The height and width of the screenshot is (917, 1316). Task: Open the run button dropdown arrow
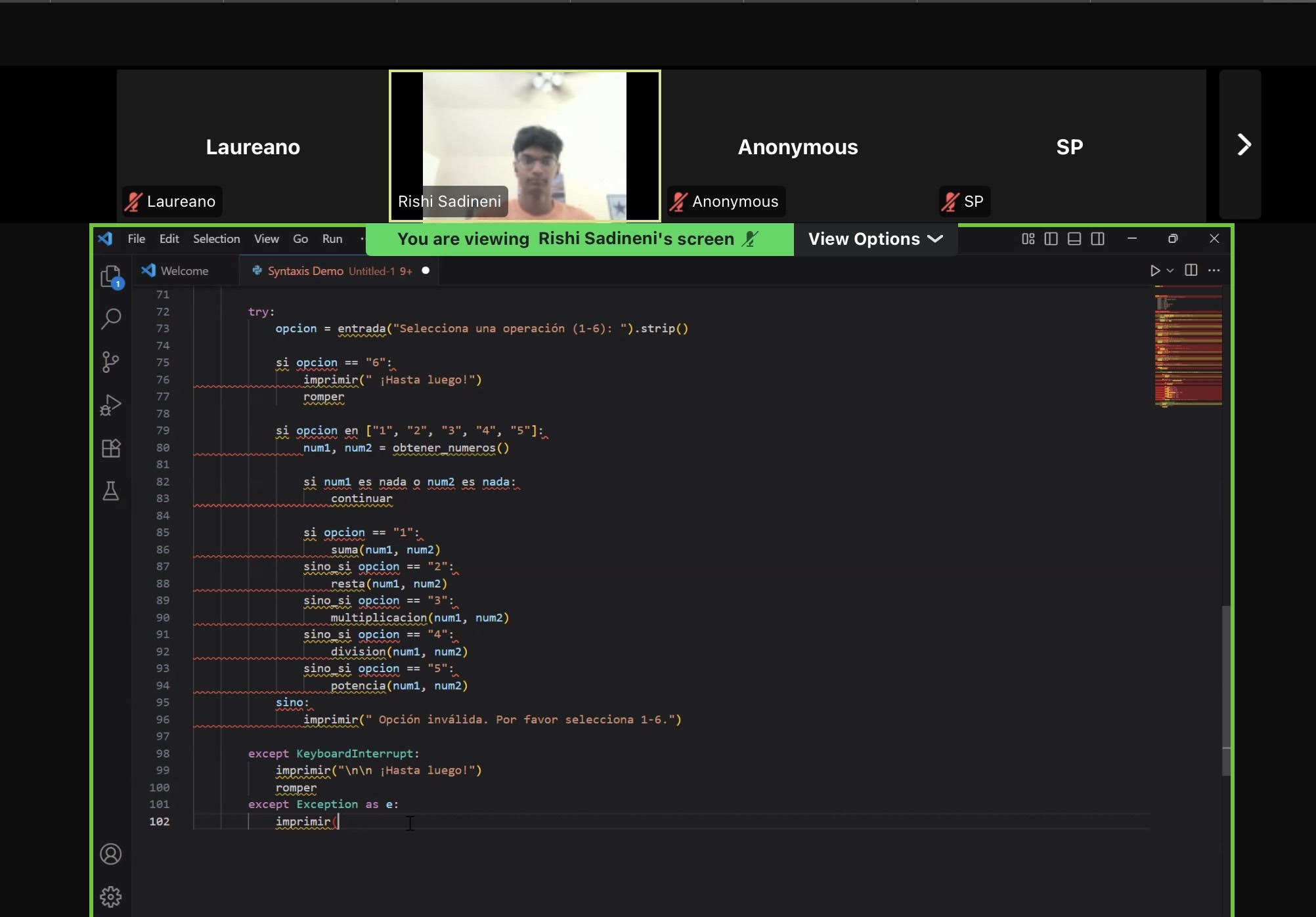tap(1170, 270)
